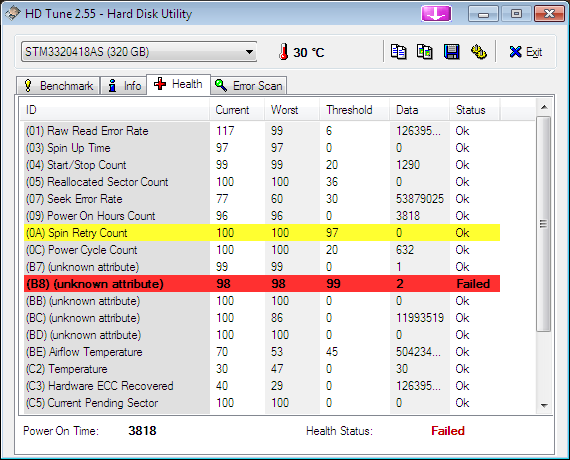Viewport: 570px width, 460px height.
Task: Click the Current column header
Action: coord(237,110)
